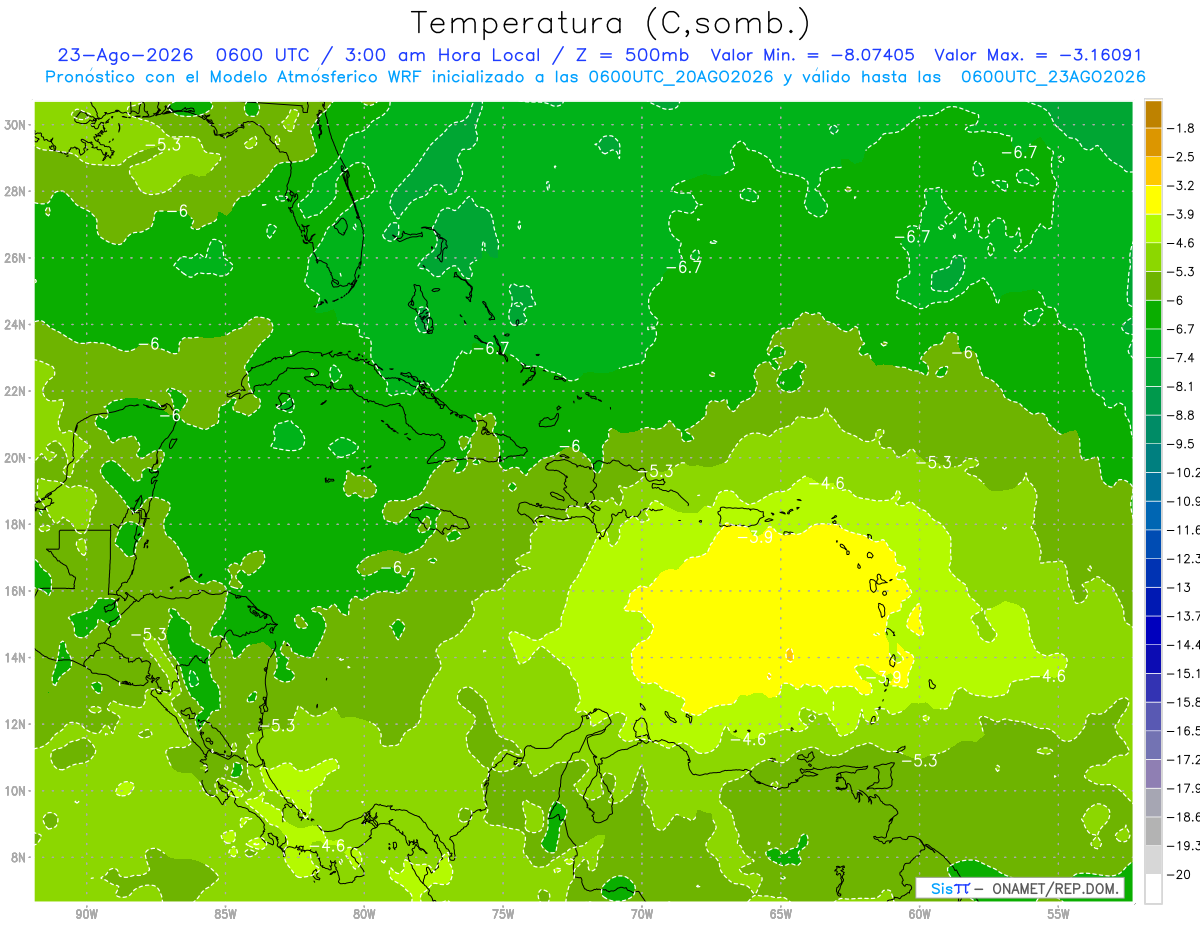The height and width of the screenshot is (927, 1200).
Task: Click the 14N latitude axis label
Action: coord(17,658)
